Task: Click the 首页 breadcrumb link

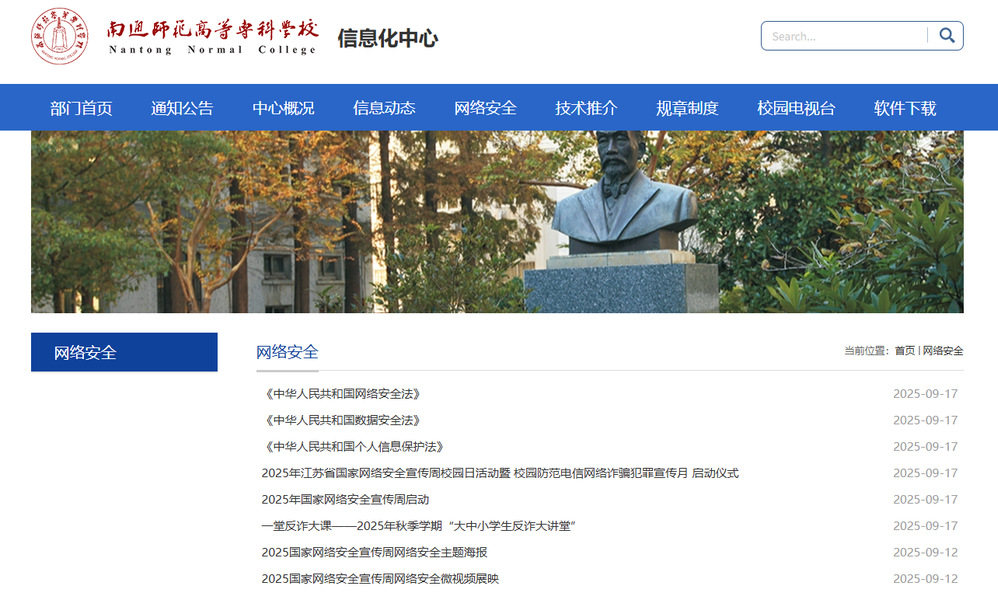Action: [x=904, y=351]
